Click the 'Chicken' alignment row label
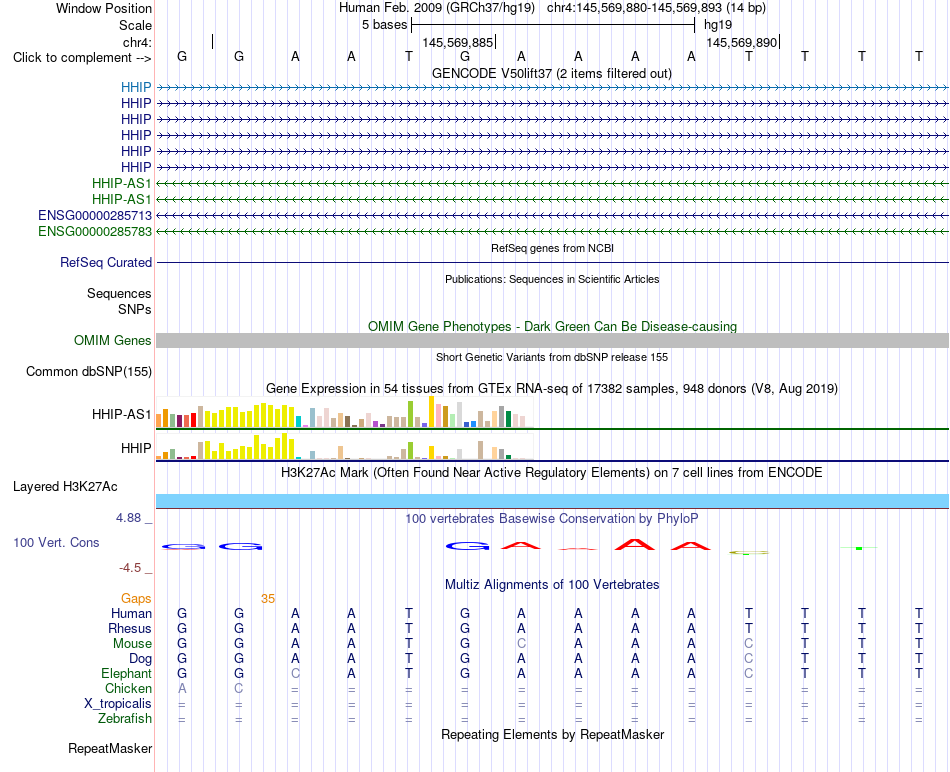Image resolution: width=950 pixels, height=772 pixels. tap(128, 688)
